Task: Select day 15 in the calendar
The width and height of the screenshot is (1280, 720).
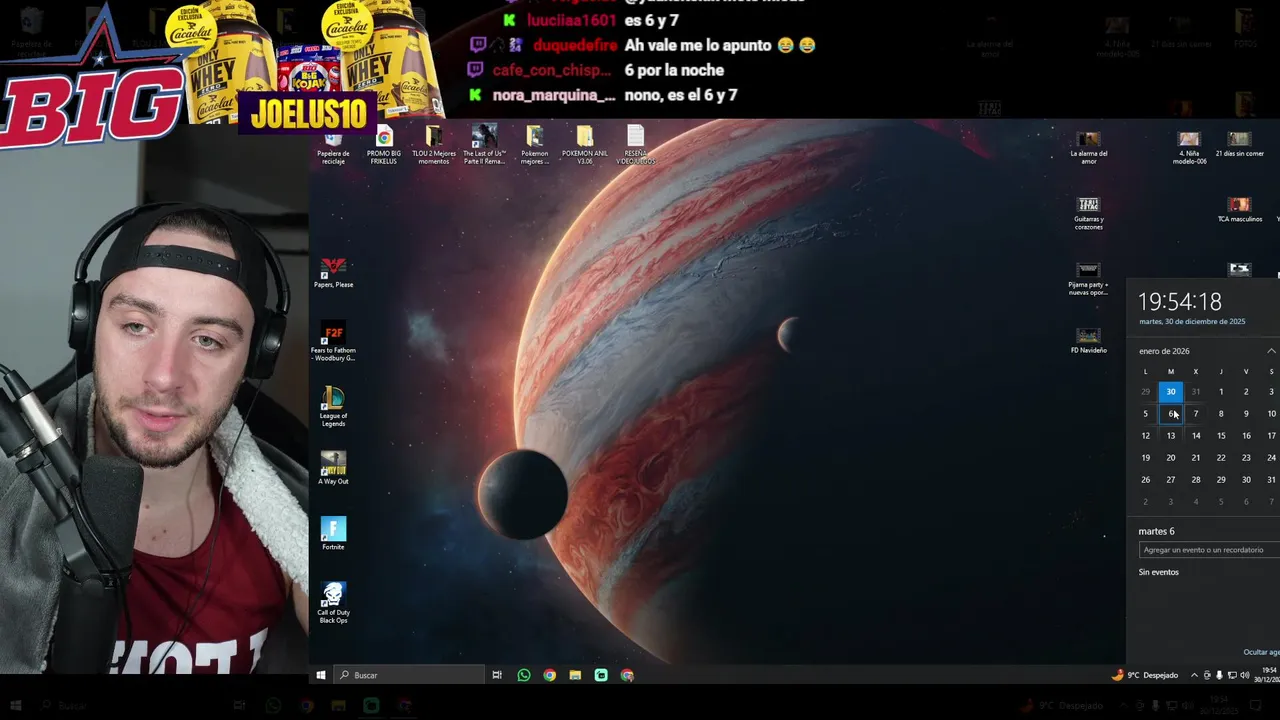Action: tap(1221, 436)
